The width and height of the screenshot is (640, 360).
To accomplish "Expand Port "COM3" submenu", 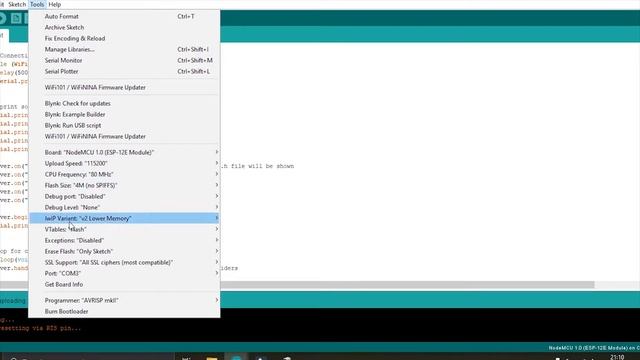I will coord(124,273).
